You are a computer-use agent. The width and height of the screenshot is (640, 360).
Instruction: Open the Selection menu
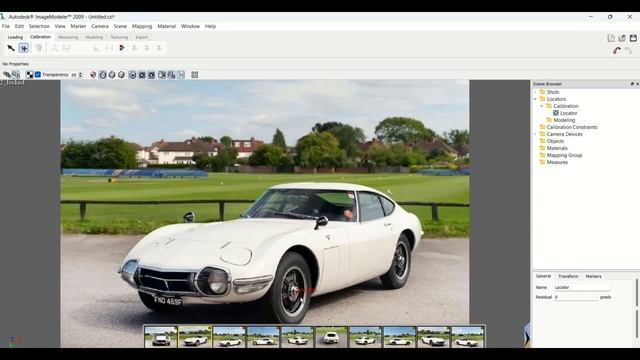(x=39, y=26)
